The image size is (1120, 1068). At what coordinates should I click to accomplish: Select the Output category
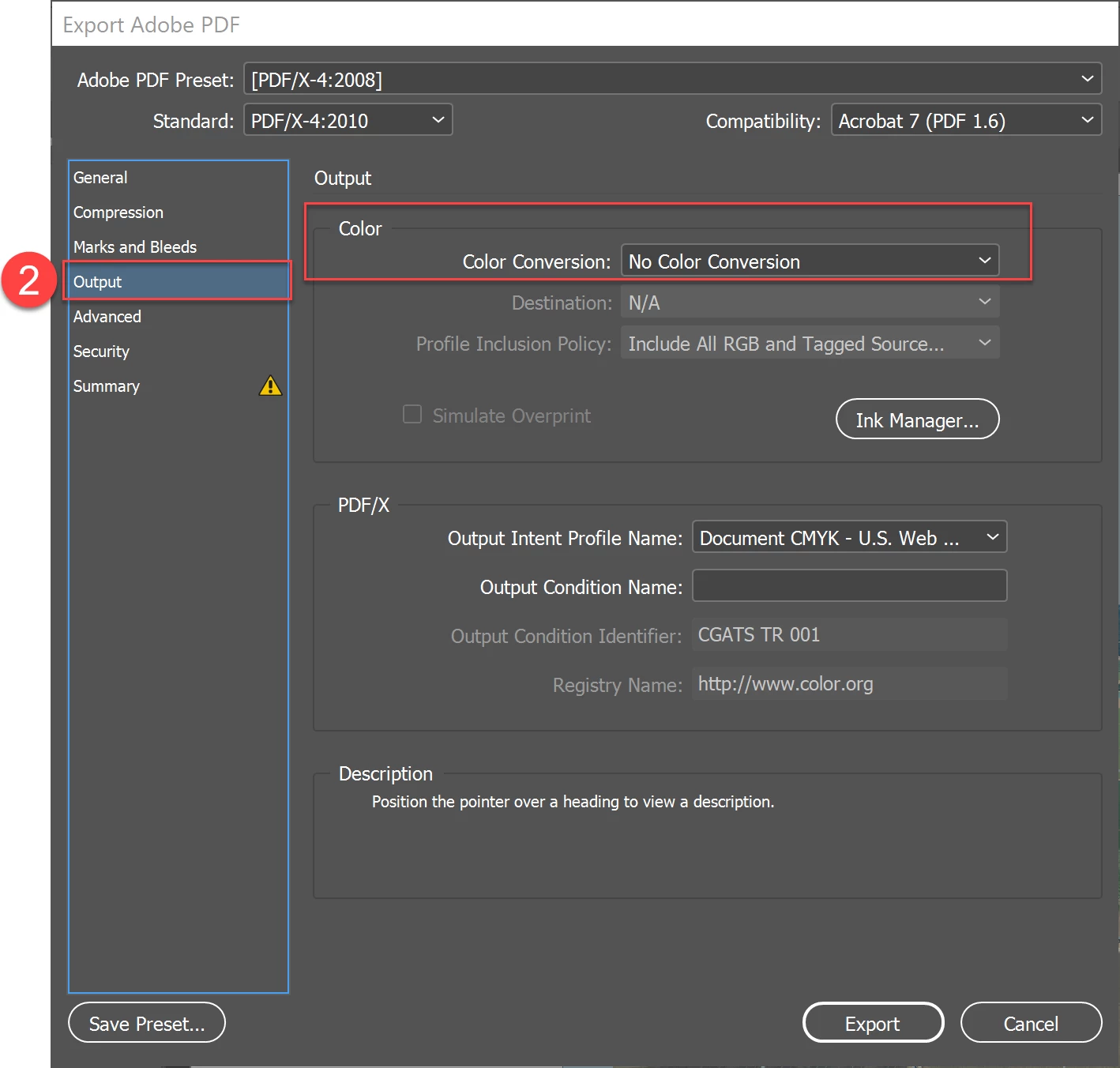[x=179, y=282]
